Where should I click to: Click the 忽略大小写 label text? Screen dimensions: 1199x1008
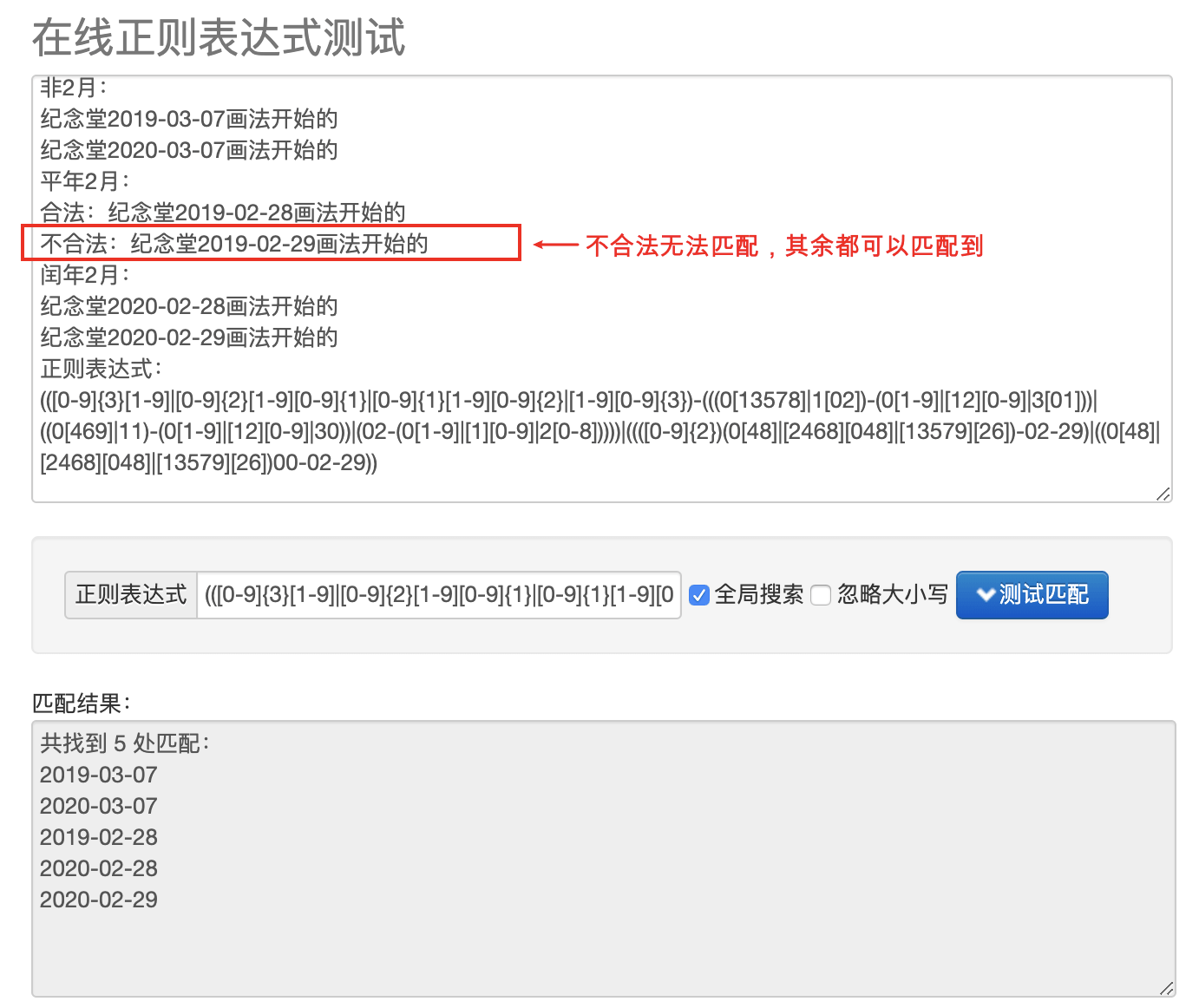tap(893, 595)
